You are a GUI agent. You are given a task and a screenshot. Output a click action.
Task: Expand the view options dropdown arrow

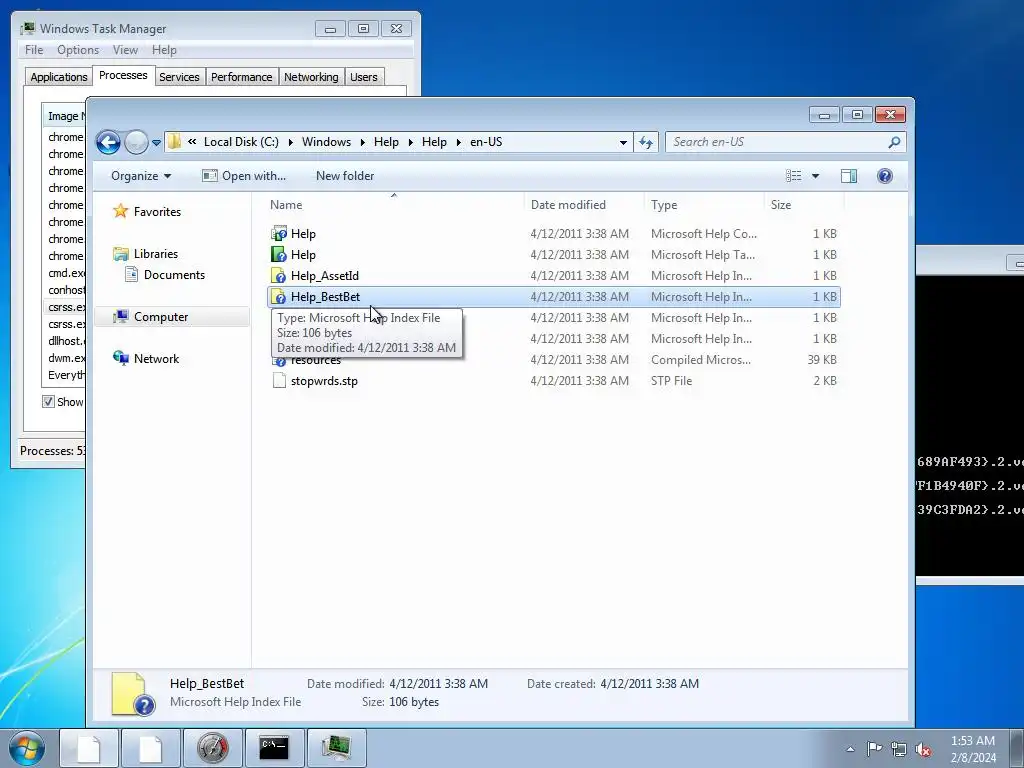[815, 176]
